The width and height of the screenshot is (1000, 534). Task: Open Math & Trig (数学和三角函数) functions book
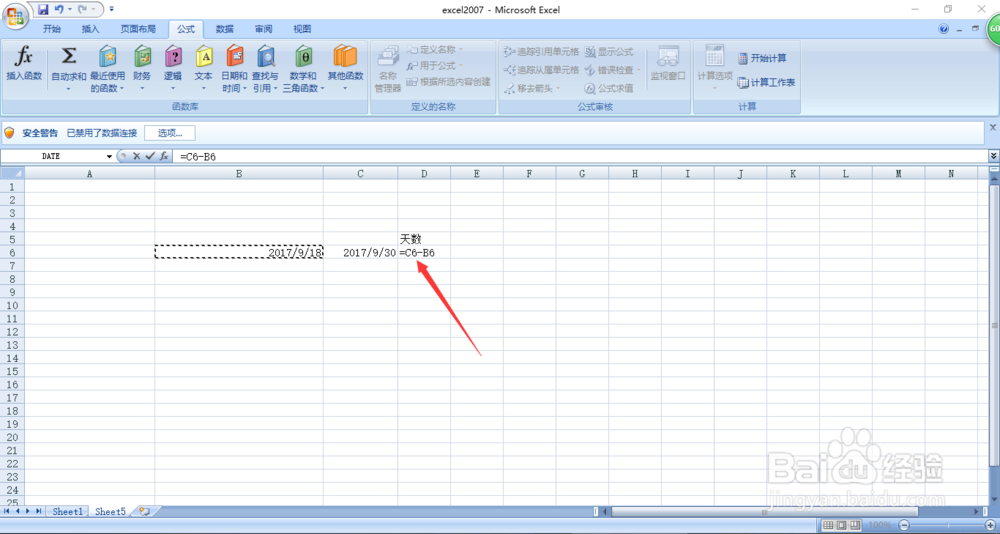(304, 56)
